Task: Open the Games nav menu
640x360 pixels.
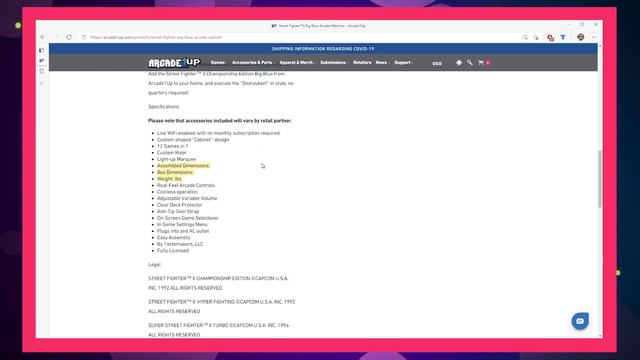Action: [x=218, y=62]
